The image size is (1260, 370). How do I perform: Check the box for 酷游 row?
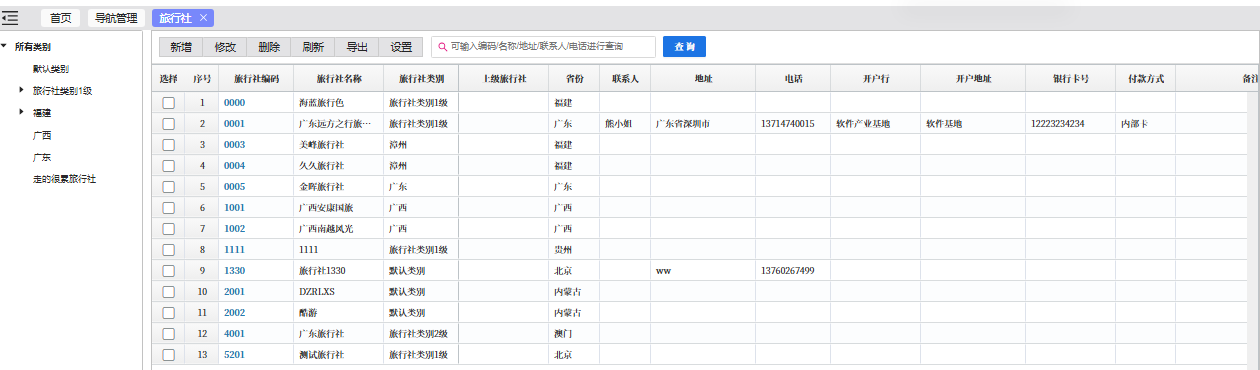(169, 313)
